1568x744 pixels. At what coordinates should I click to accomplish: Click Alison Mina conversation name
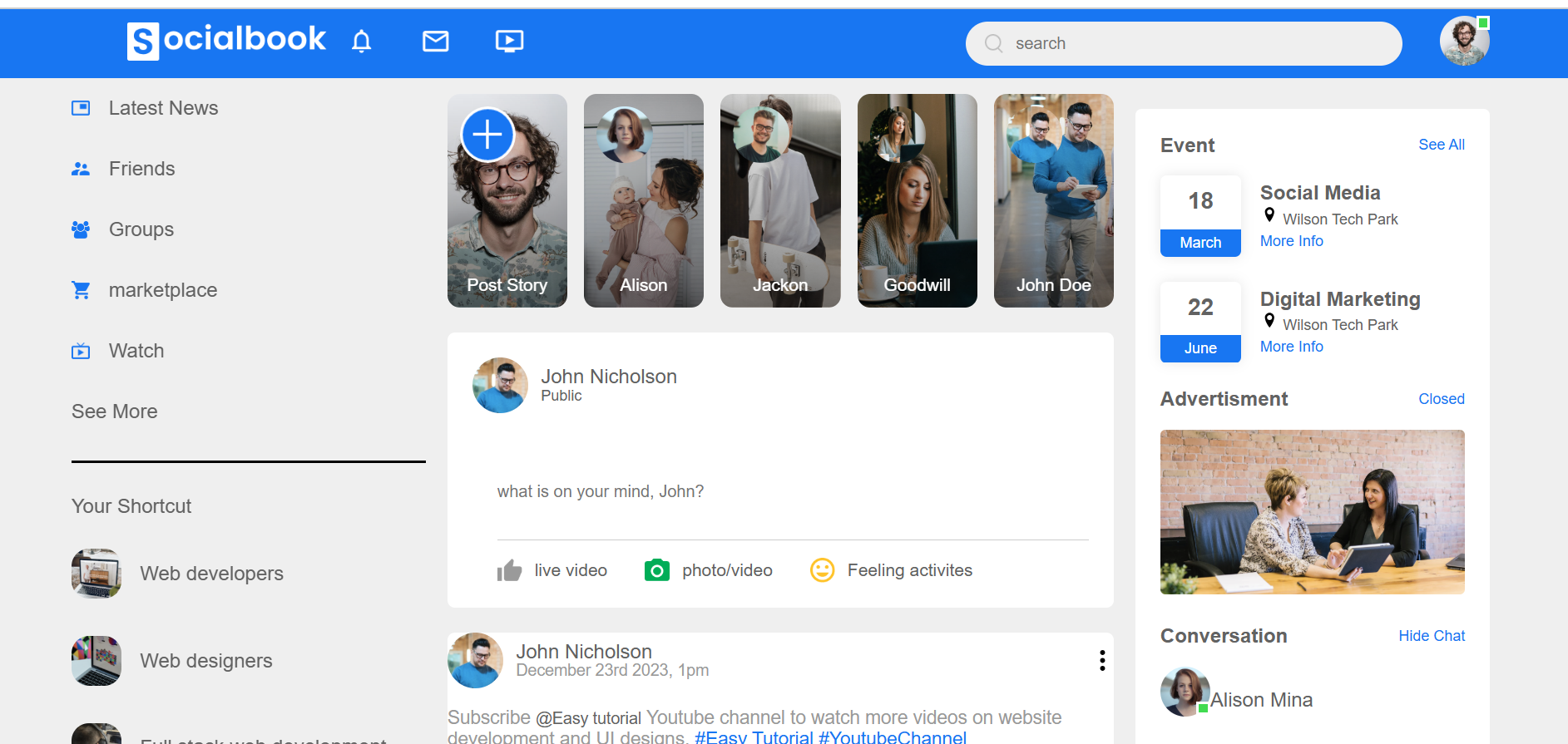[x=1262, y=700]
